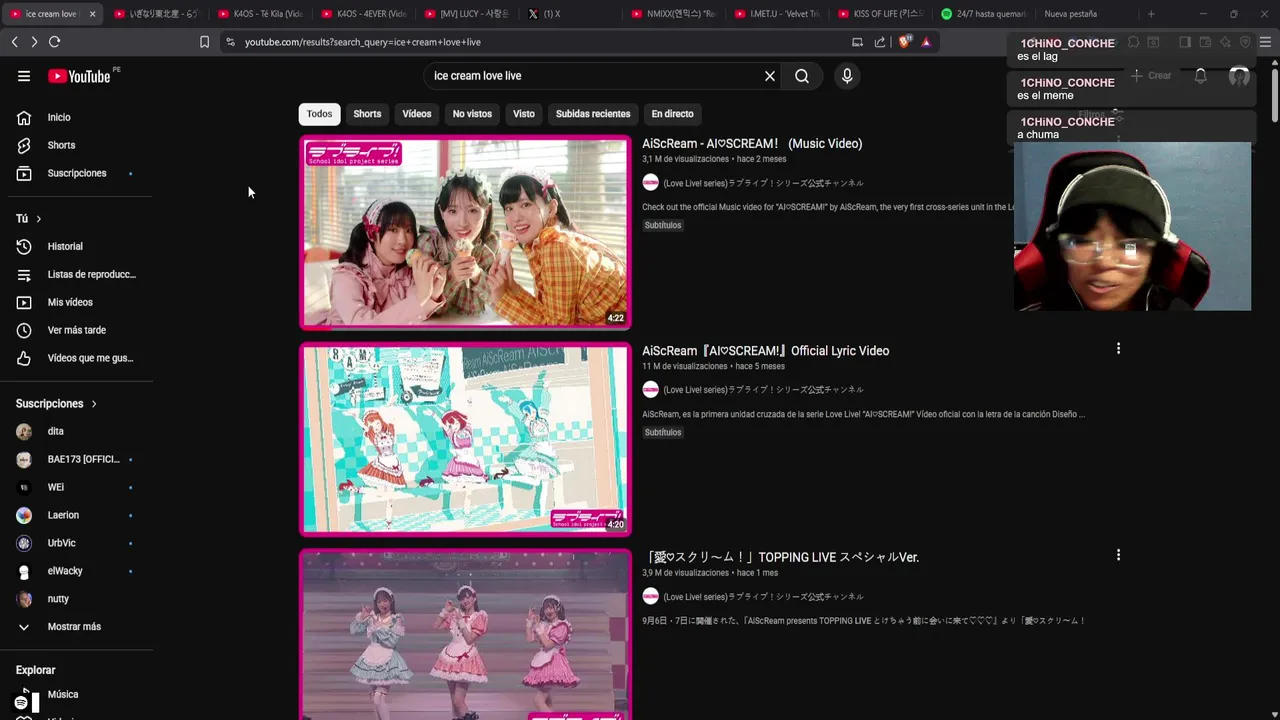Open Ver más tarde in the sidebar

(x=76, y=331)
